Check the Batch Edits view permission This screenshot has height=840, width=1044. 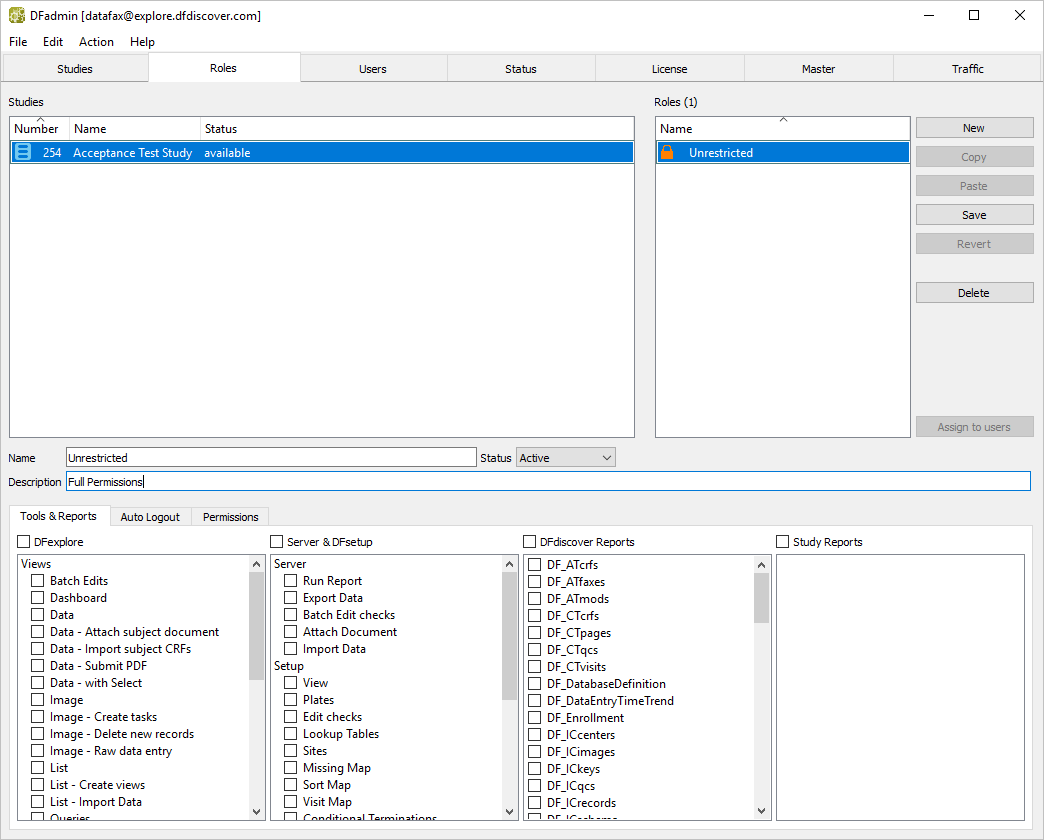click(38, 581)
